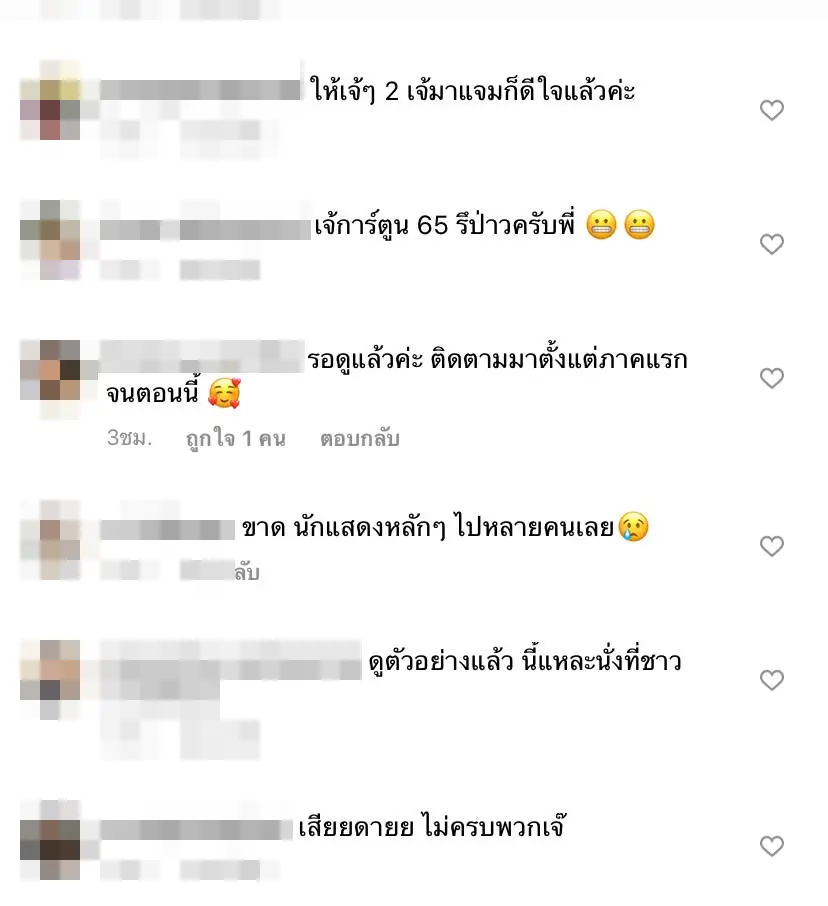The image size is (828, 906).
Task: Click ตอบกลับ reply link
Action: coord(359,439)
